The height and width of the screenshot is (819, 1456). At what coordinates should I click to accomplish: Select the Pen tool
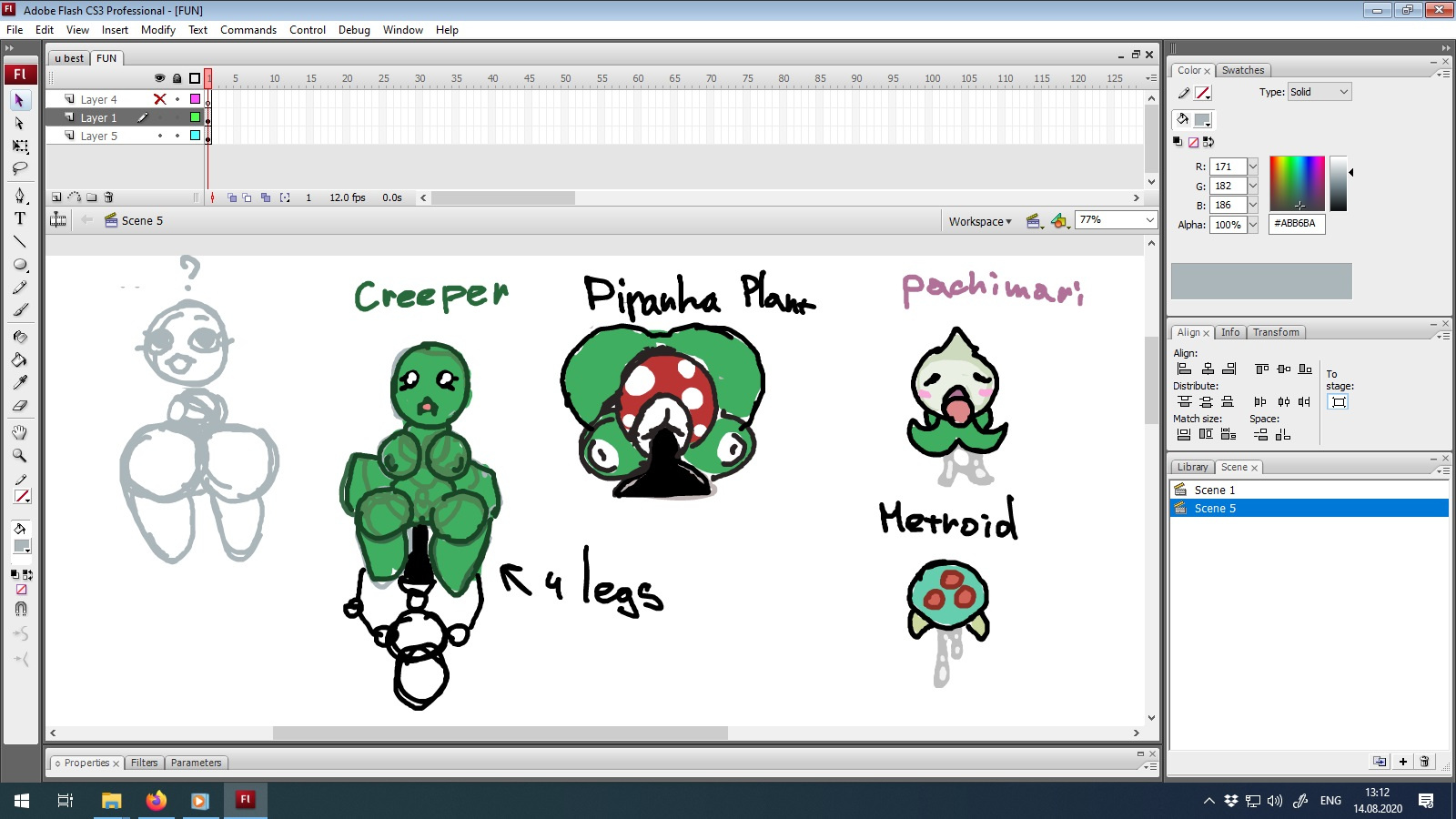click(x=20, y=196)
